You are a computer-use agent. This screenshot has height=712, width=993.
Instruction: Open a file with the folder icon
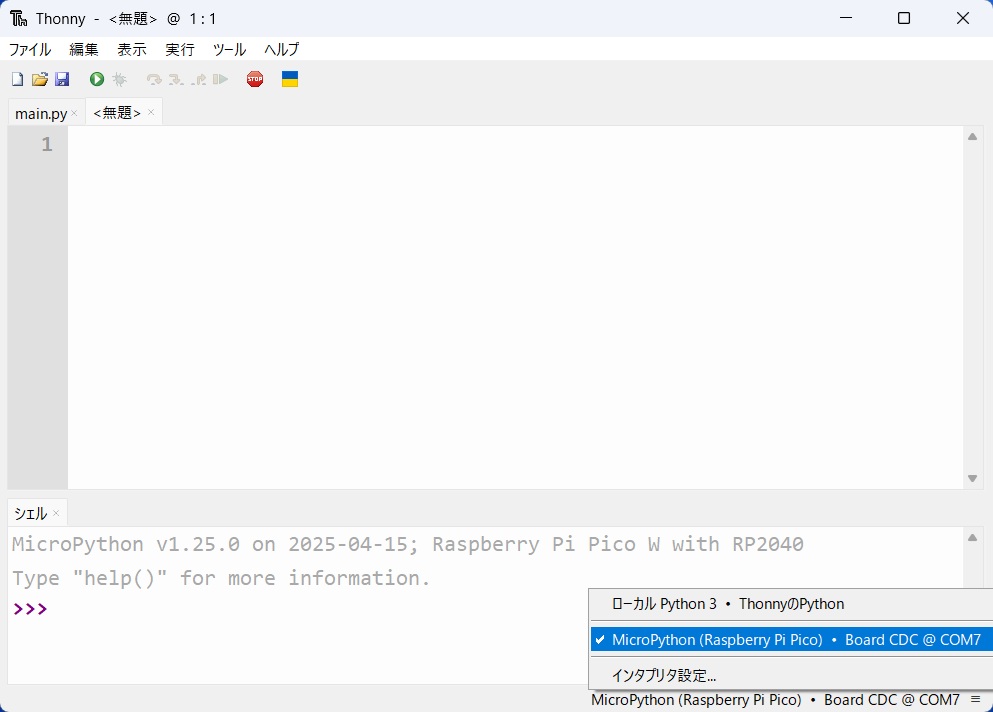[x=40, y=79]
